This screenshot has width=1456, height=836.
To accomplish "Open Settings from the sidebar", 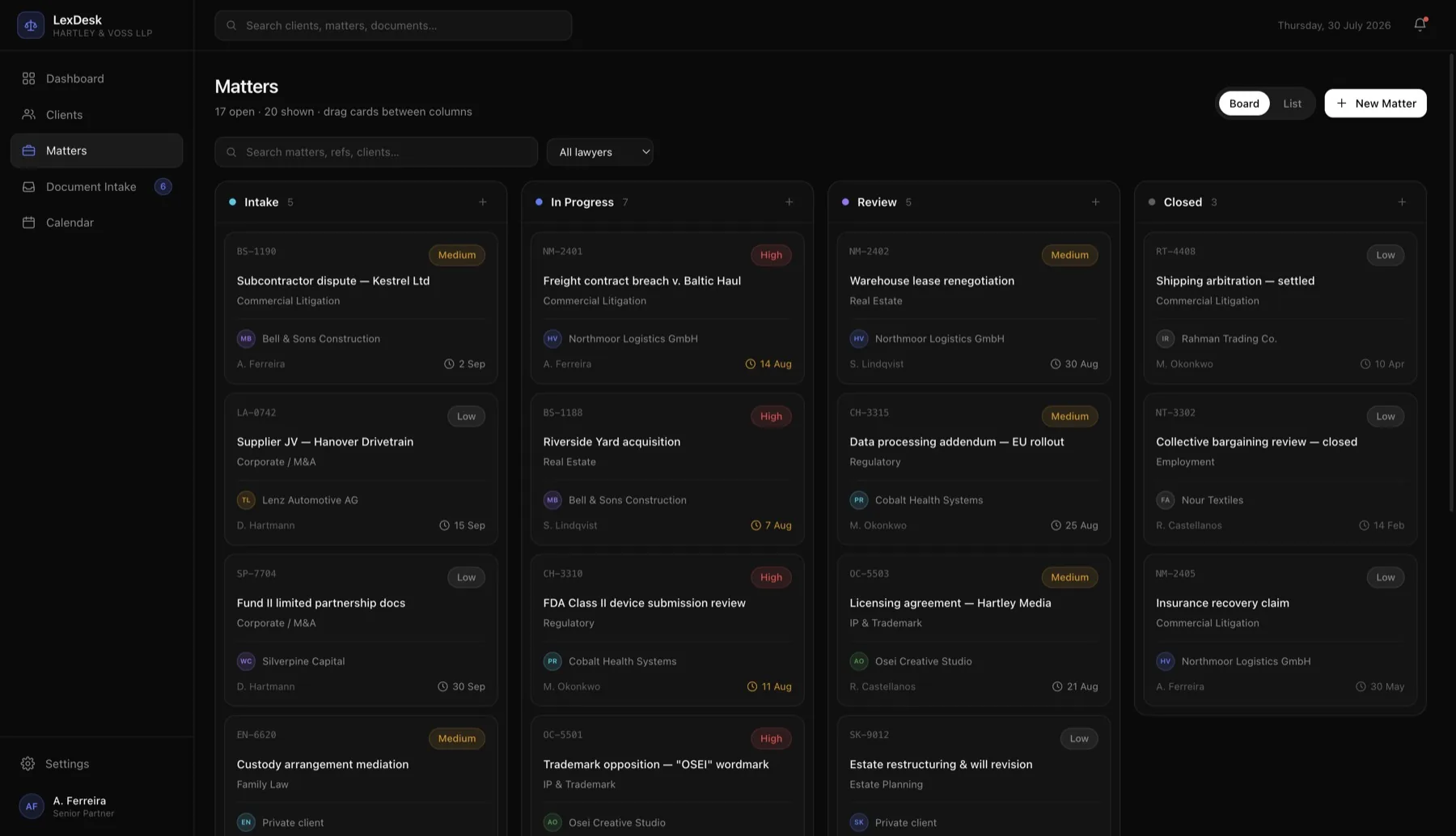I will pyautogui.click(x=96, y=764).
